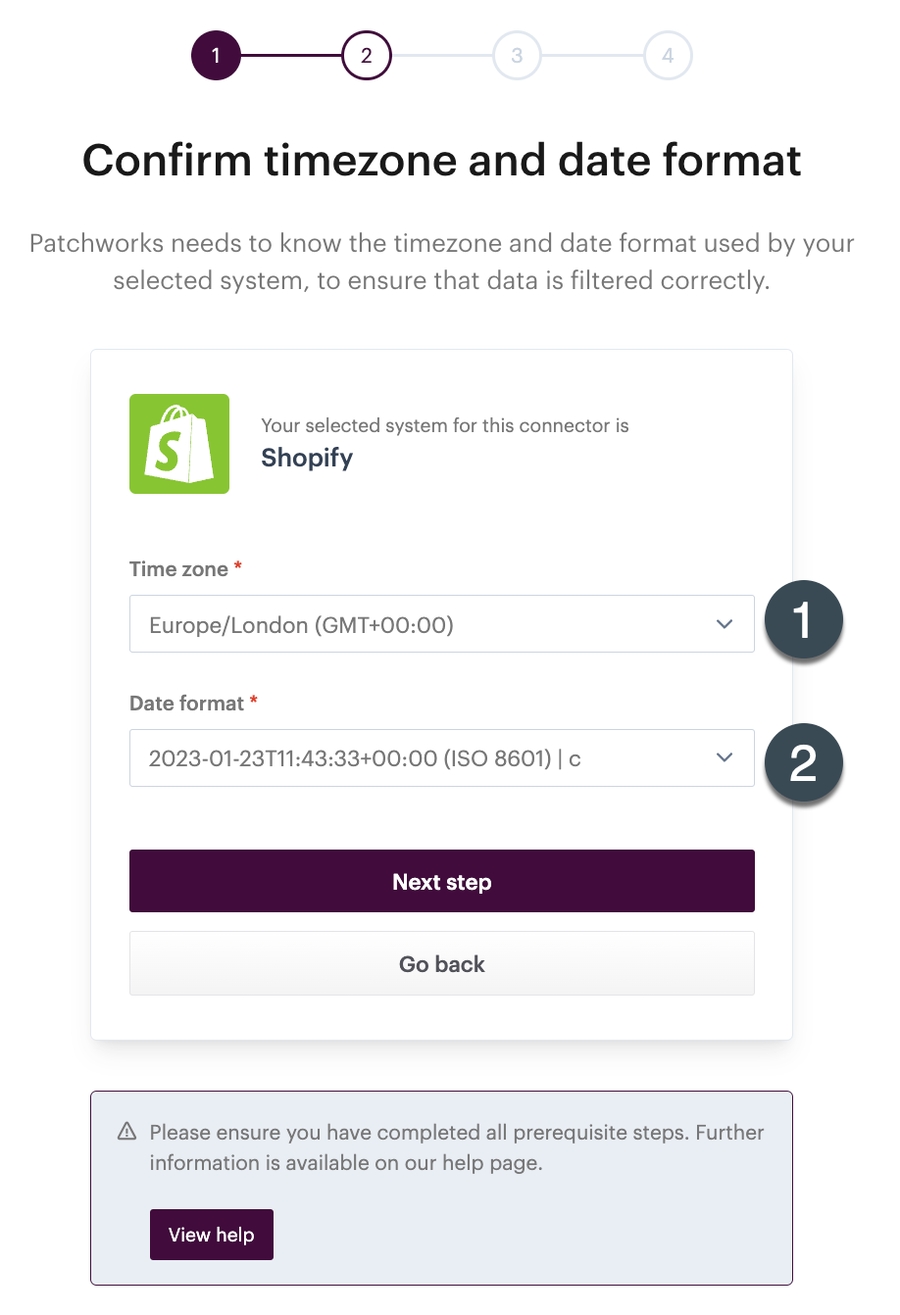Jump to step 4 in the progress indicator
Viewport: 900px width, 1315px height.
pos(667,56)
